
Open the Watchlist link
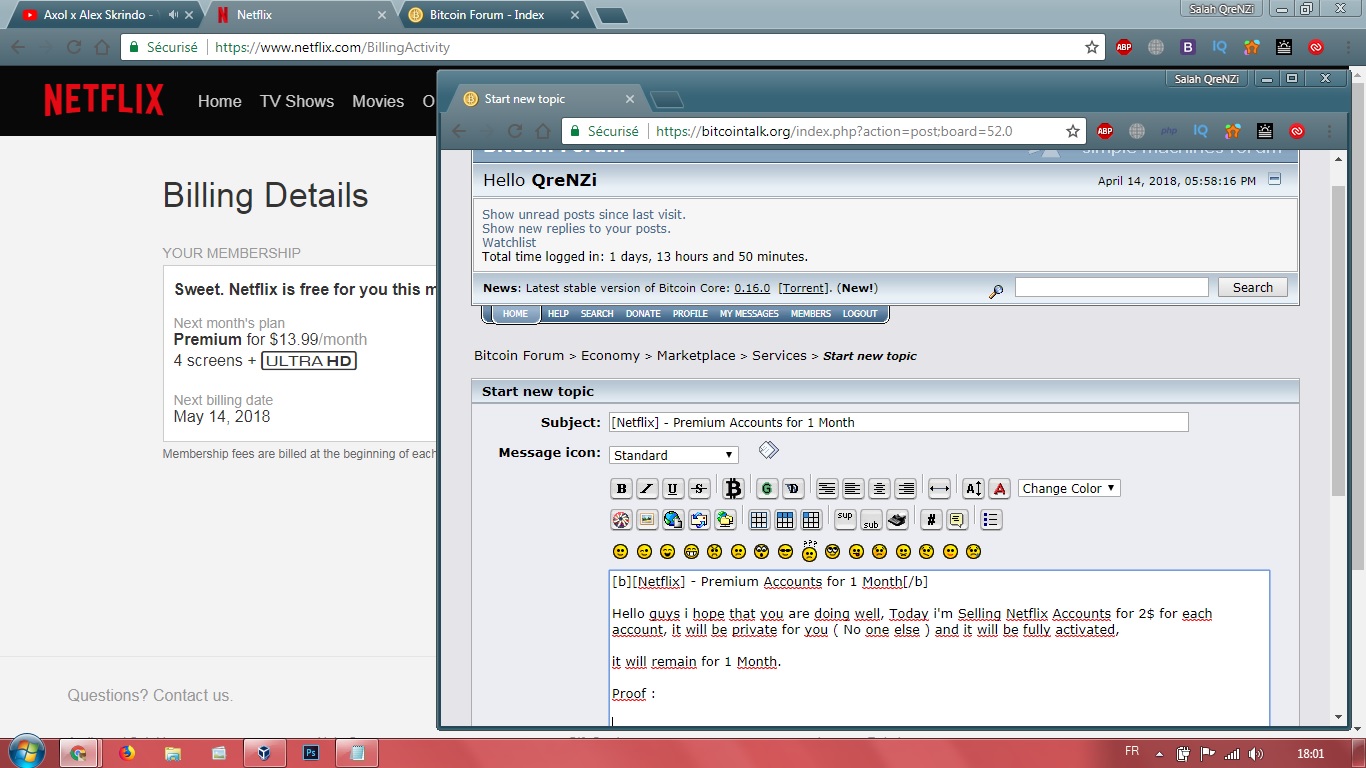click(509, 243)
